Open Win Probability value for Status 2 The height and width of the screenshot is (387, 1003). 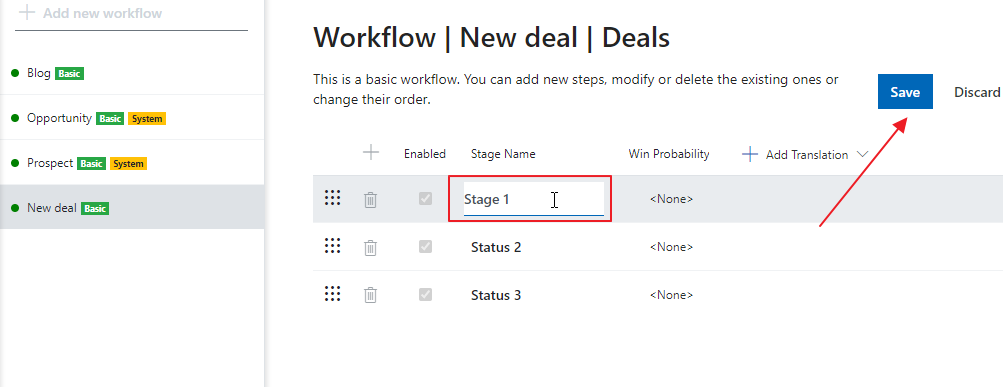(671, 247)
